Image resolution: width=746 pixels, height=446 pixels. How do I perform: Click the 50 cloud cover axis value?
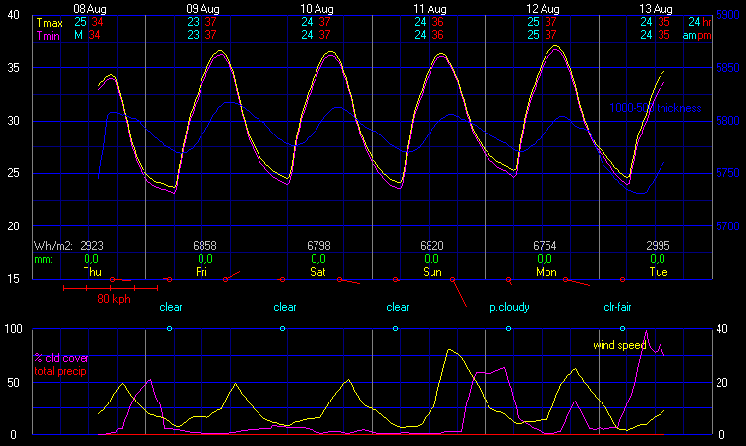point(13,383)
